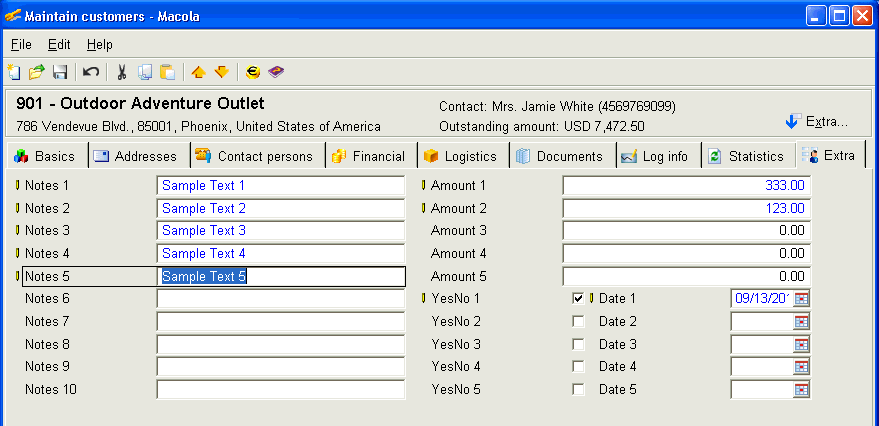Click the Contact: Mrs. Jamie White text
Screen dimensions: 879x426
[x=557, y=106]
